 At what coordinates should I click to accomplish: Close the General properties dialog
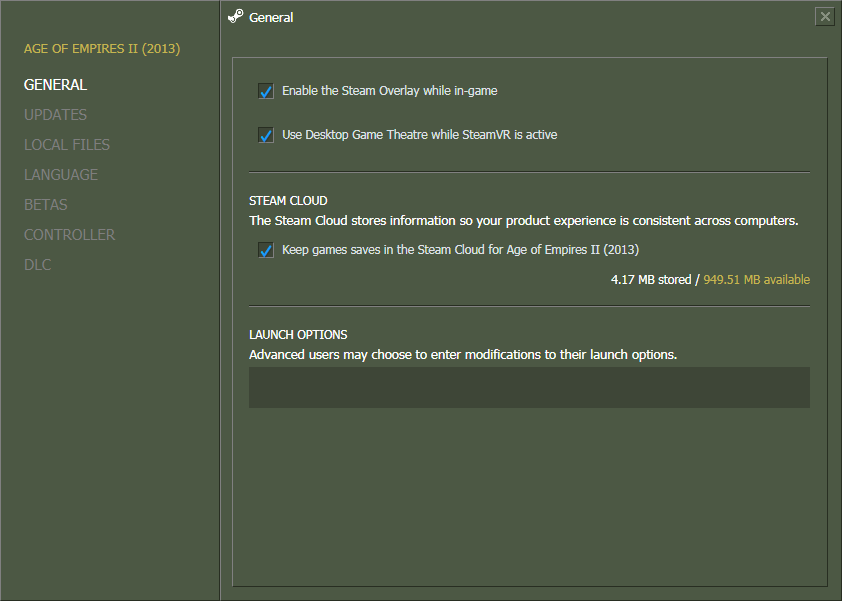pyautogui.click(x=825, y=16)
